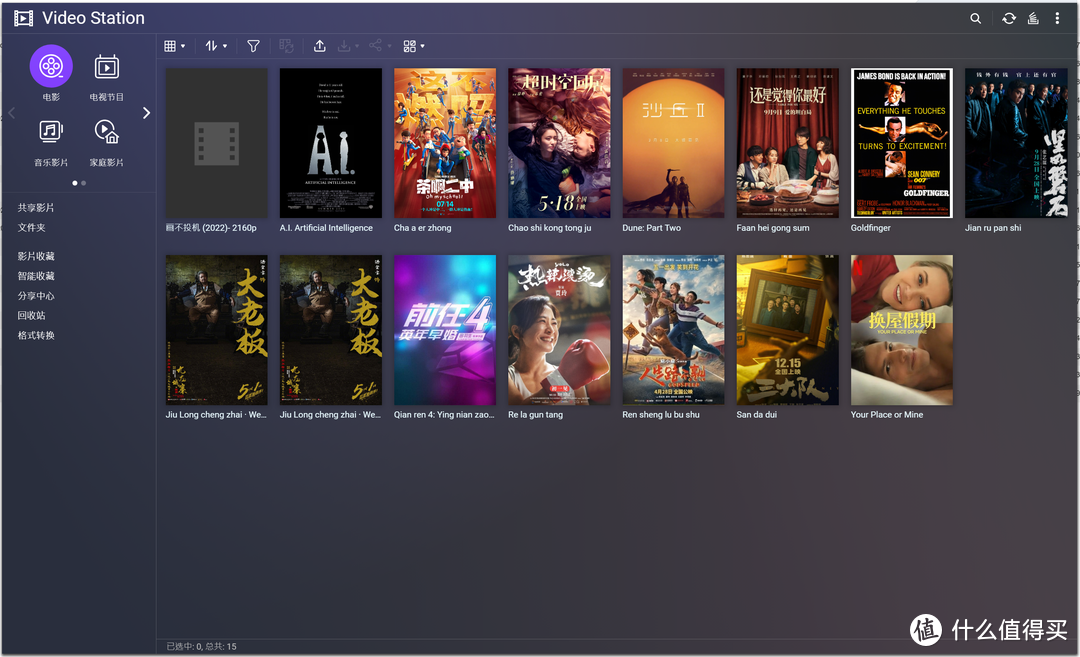The width and height of the screenshot is (1080, 657).
Task: Refresh the library with the sync icon
Action: click(1008, 18)
